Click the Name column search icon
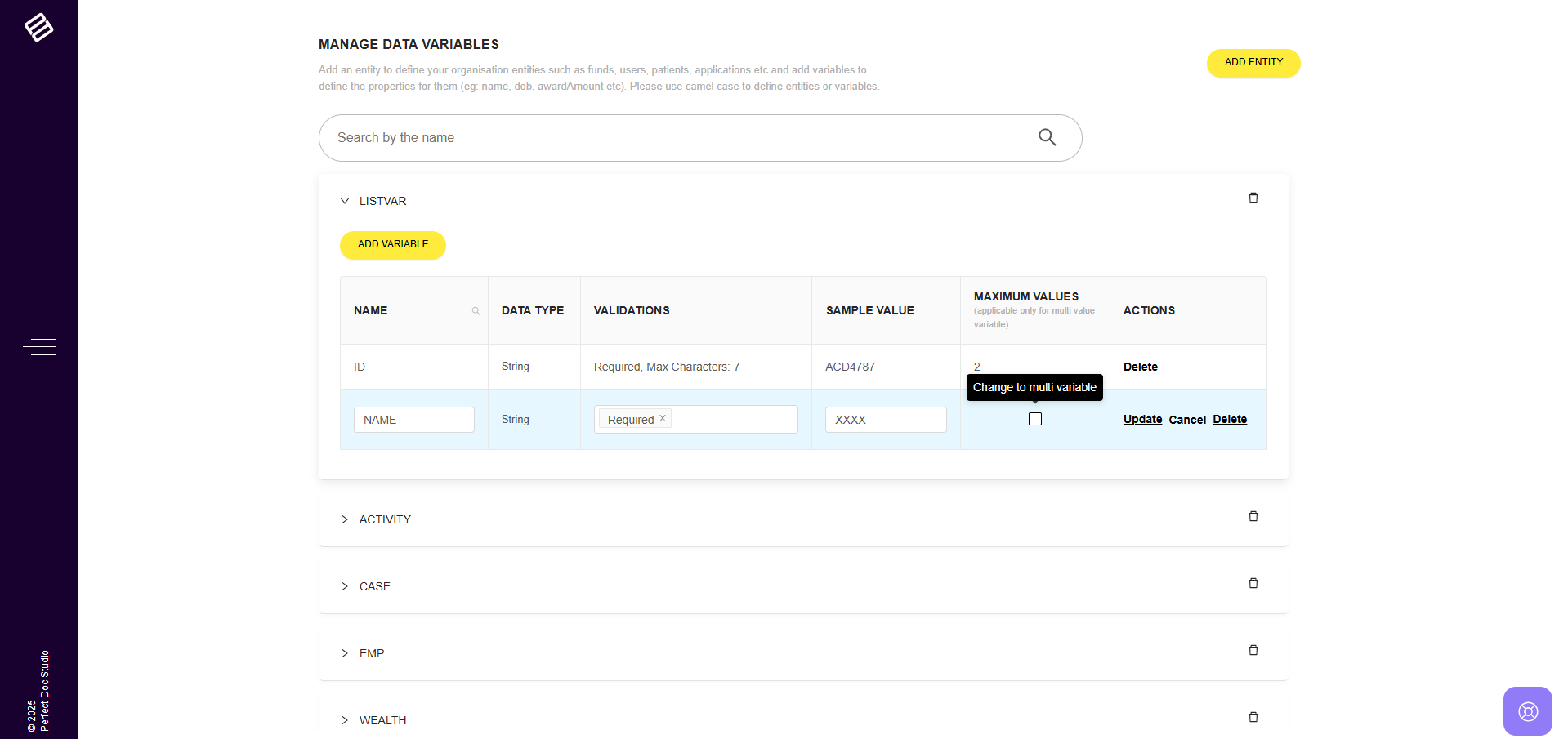 (476, 311)
